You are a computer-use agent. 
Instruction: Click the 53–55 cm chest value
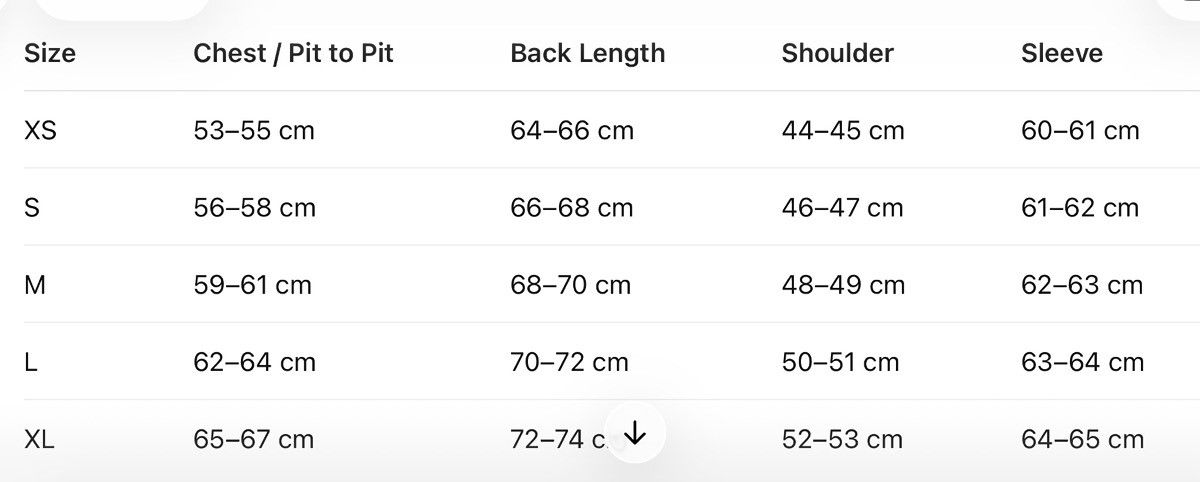(254, 130)
